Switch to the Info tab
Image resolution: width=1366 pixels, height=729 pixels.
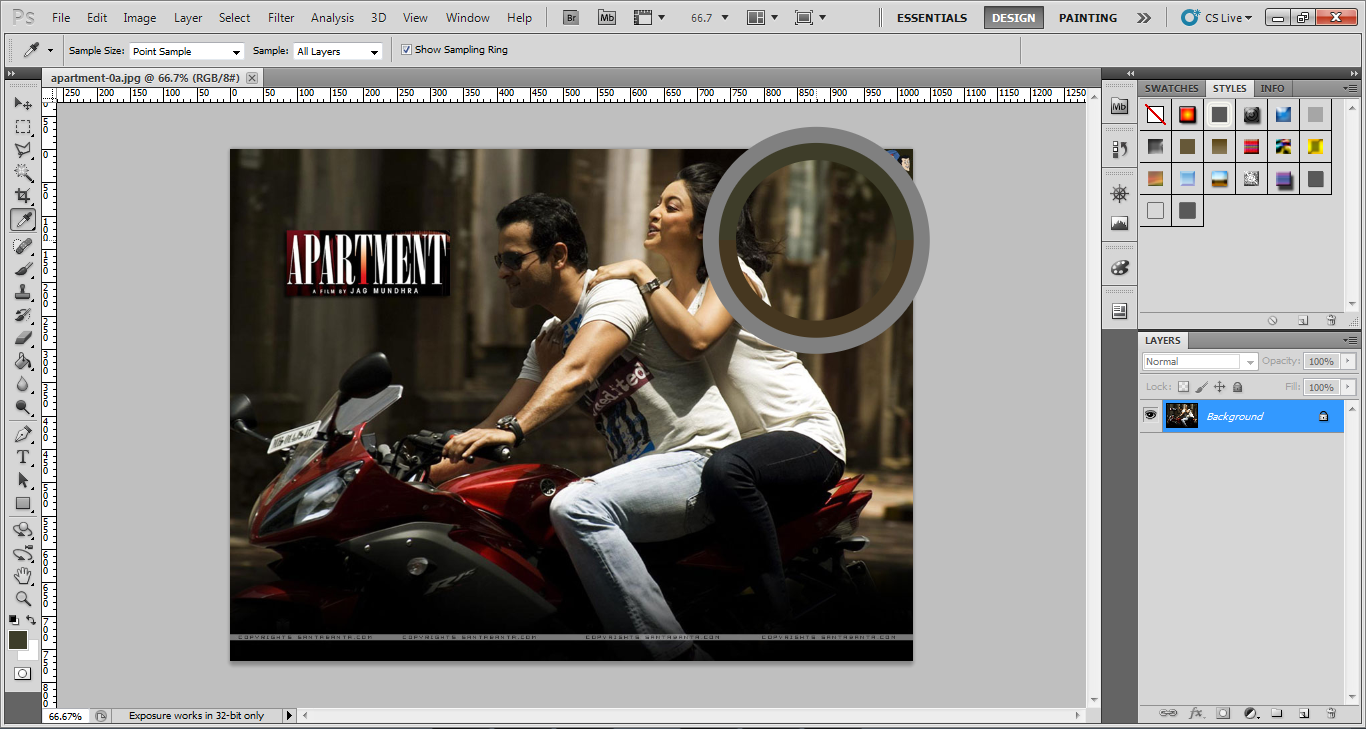click(1272, 88)
